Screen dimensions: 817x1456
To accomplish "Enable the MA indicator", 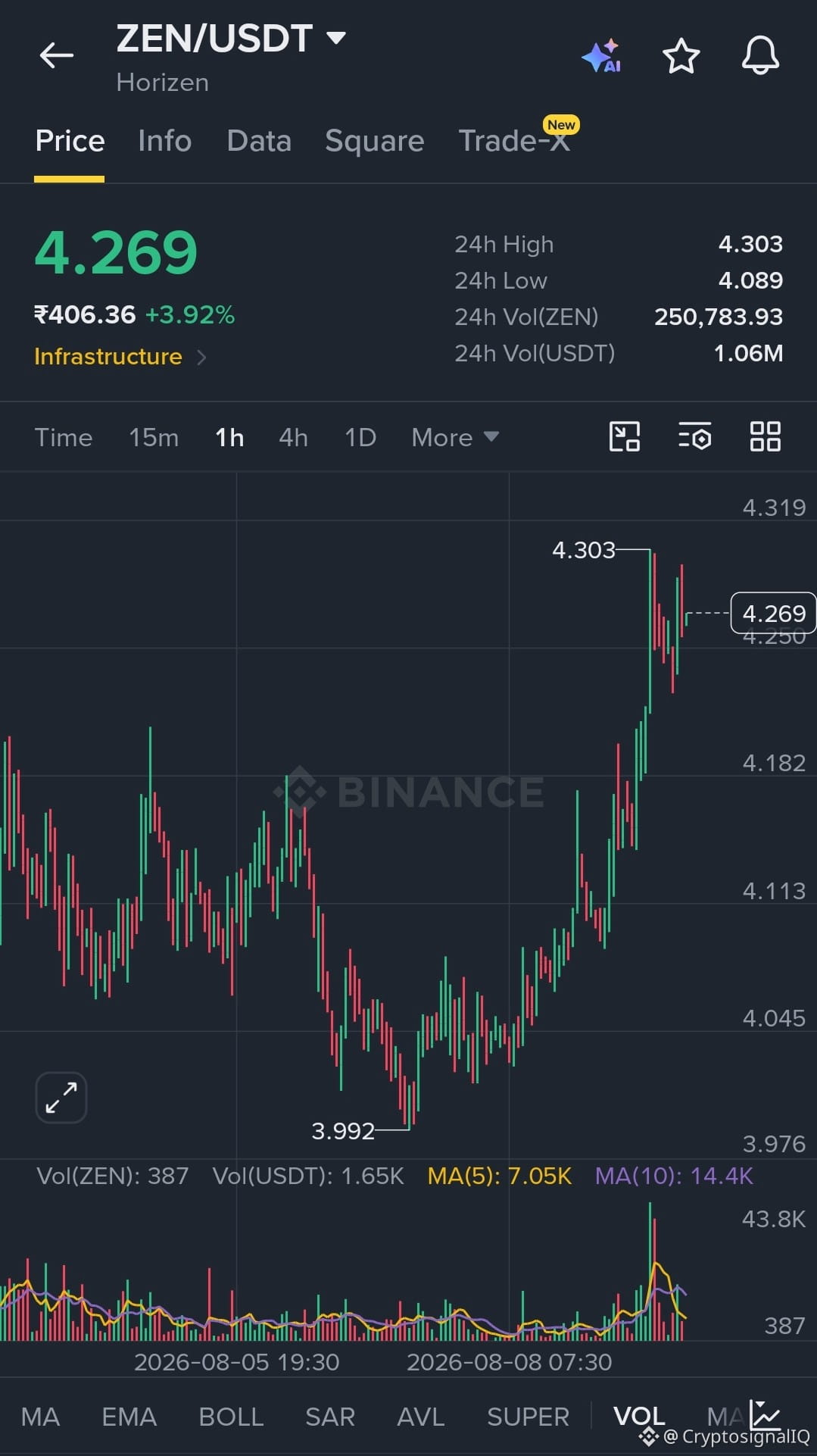I will click(x=40, y=1417).
